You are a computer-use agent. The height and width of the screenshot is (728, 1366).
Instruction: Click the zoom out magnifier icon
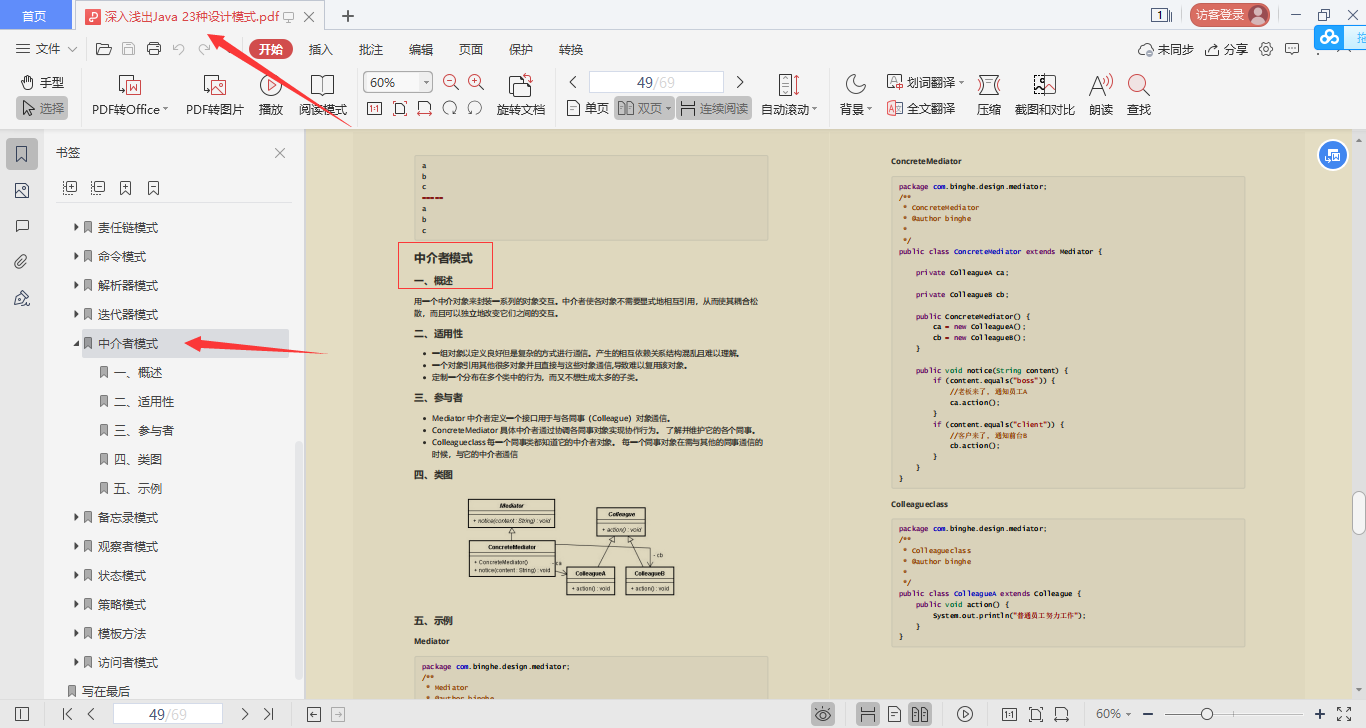(451, 82)
